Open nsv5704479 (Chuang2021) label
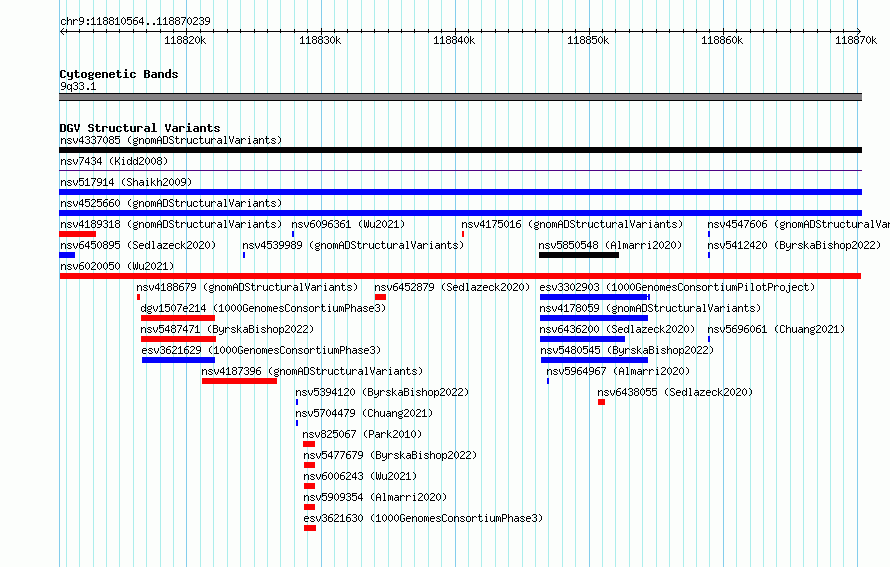This screenshot has height=567, width=890. click(x=364, y=413)
